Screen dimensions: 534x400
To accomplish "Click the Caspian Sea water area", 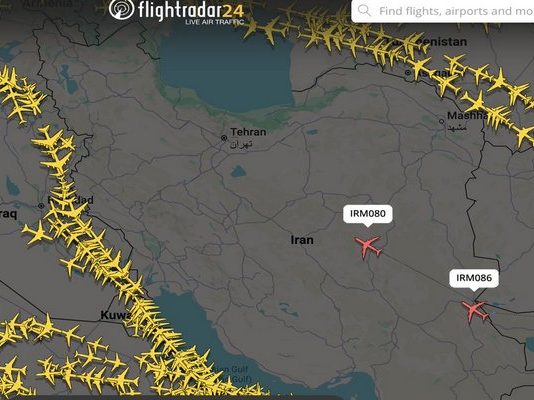I will click(226, 70).
